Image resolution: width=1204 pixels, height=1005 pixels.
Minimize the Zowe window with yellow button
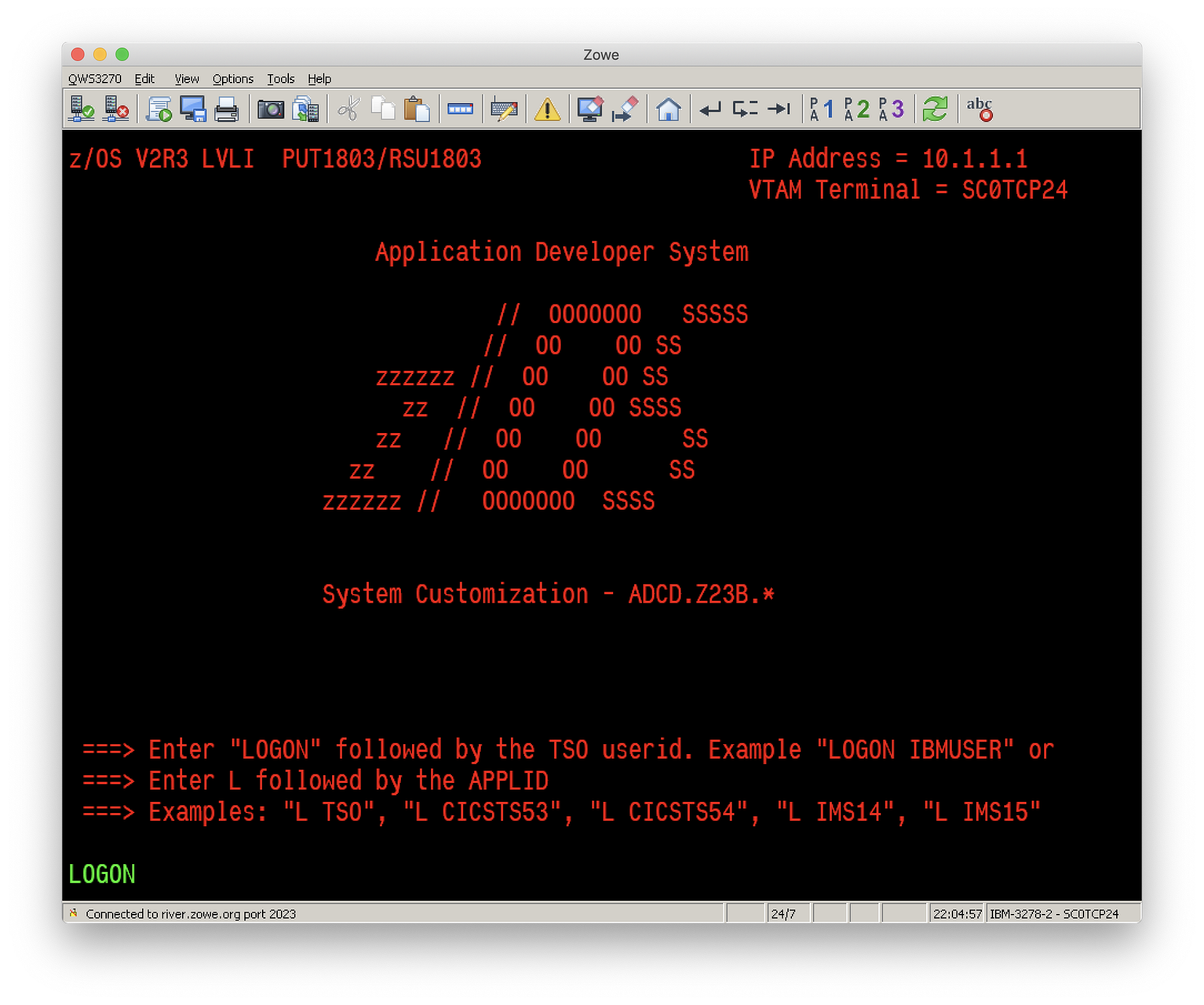click(x=100, y=54)
